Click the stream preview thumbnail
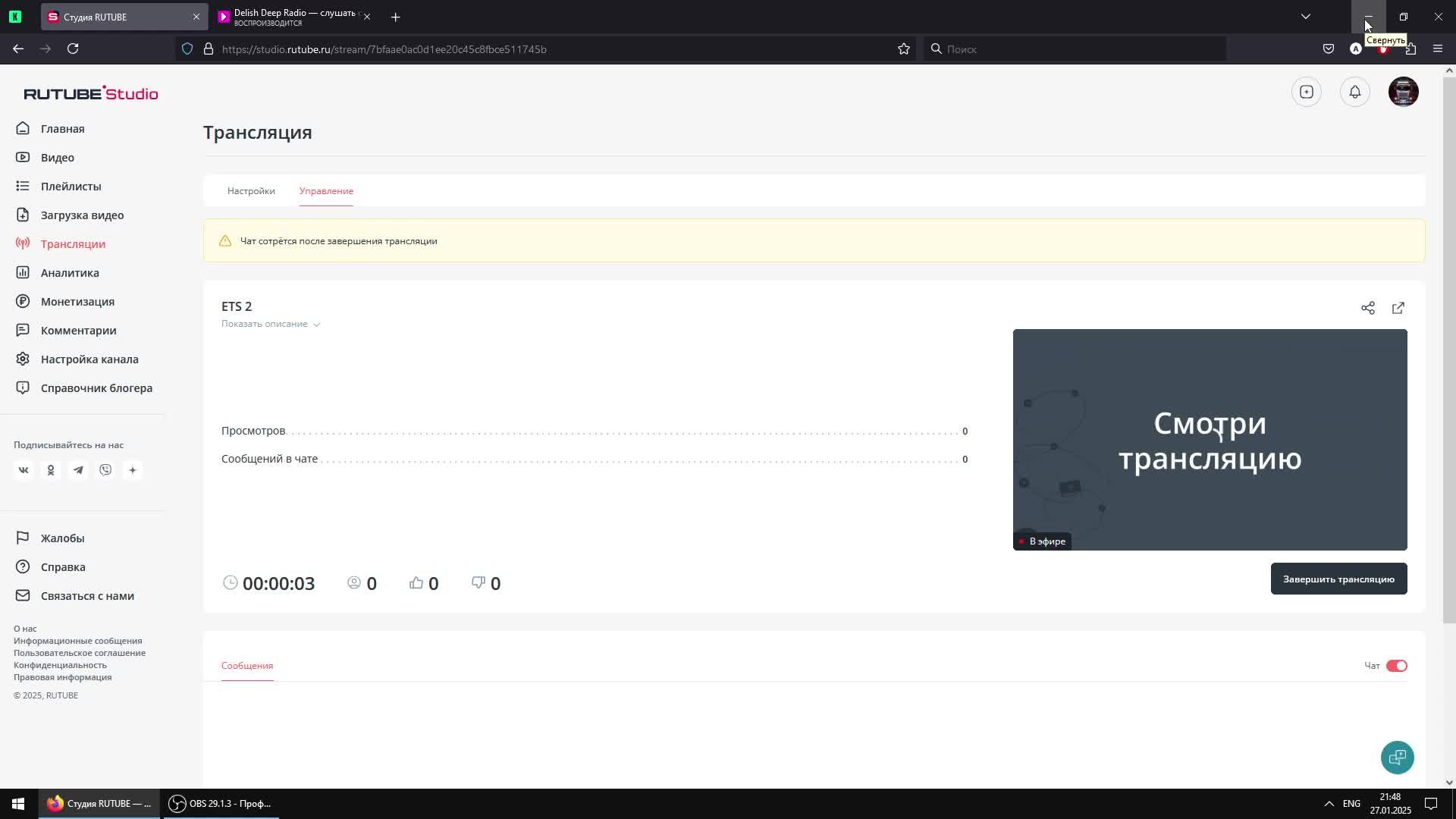The width and height of the screenshot is (1456, 819). 1210,440
